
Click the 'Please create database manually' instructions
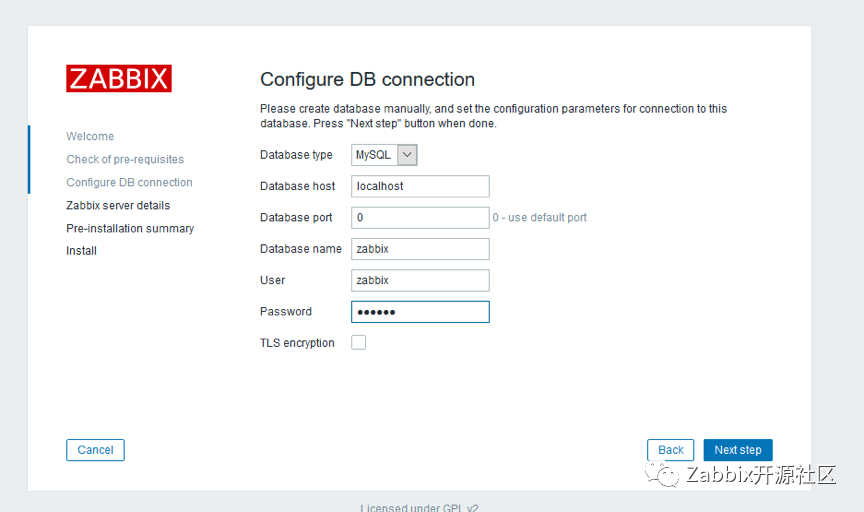coord(493,116)
